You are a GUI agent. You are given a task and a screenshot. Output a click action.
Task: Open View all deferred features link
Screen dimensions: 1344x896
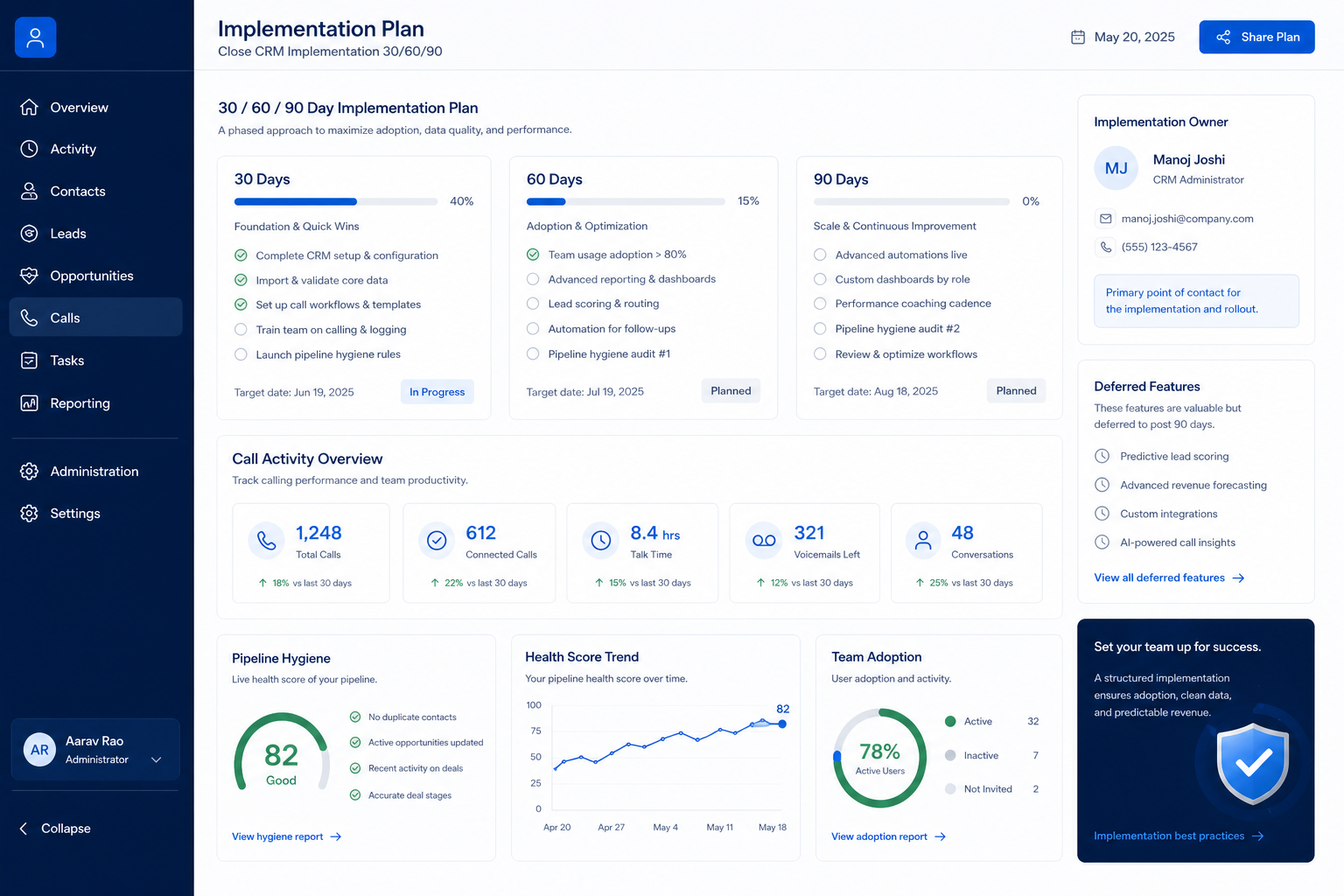[1169, 577]
